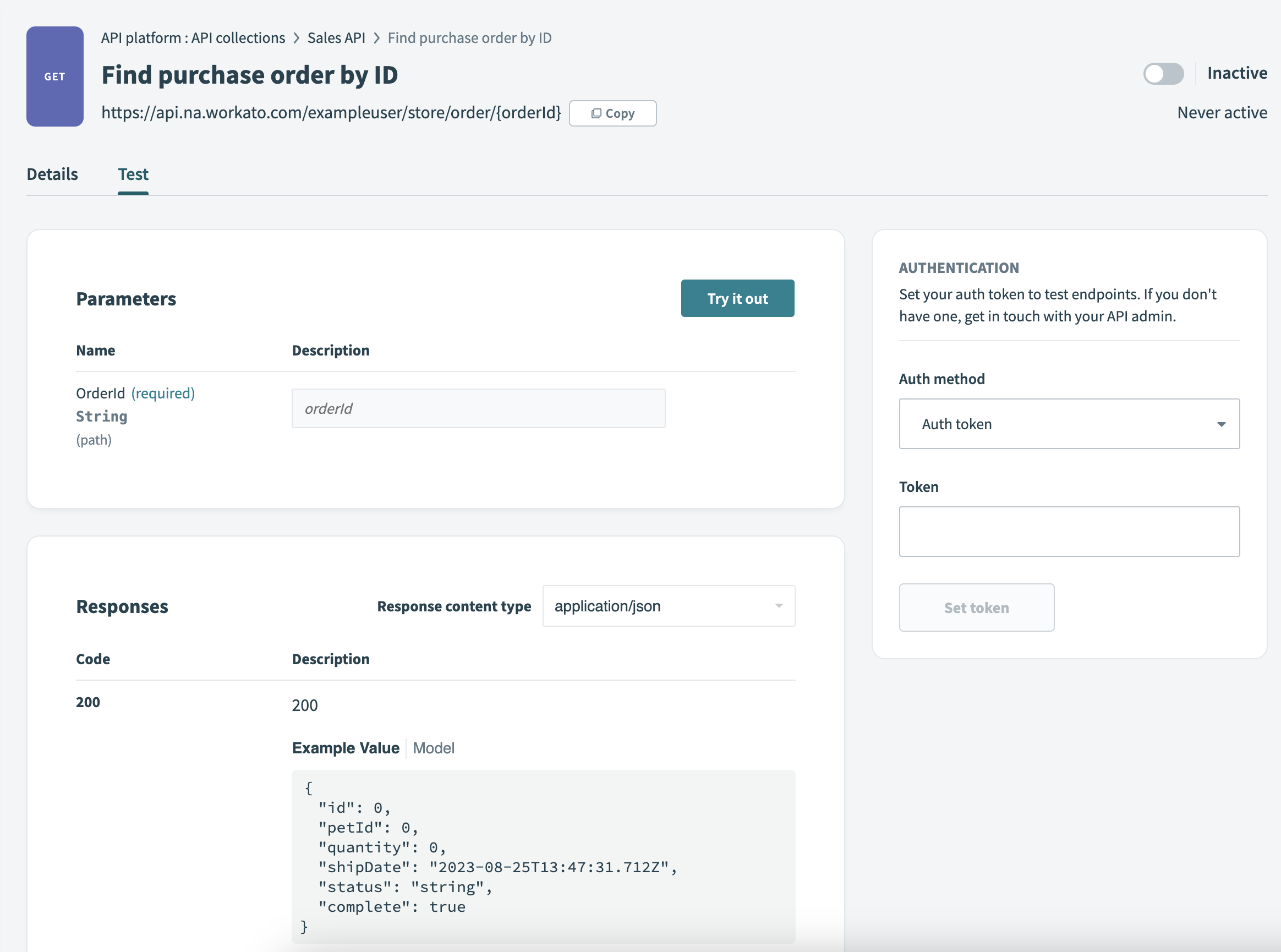Viewport: 1281px width, 952px height.
Task: Open the Auth method dropdown
Action: coord(1069,424)
